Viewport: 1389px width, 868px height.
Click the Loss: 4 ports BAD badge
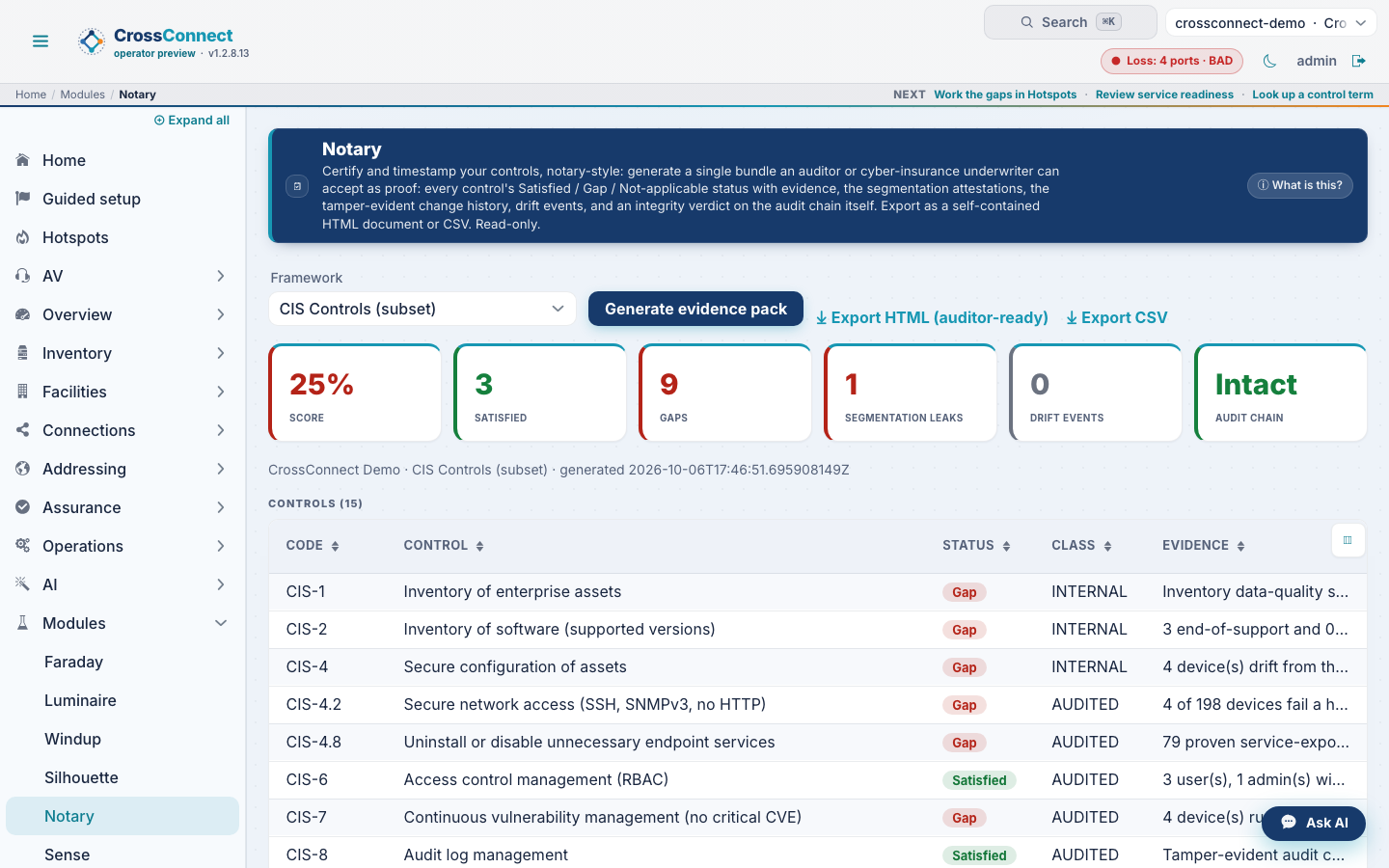(x=1172, y=61)
